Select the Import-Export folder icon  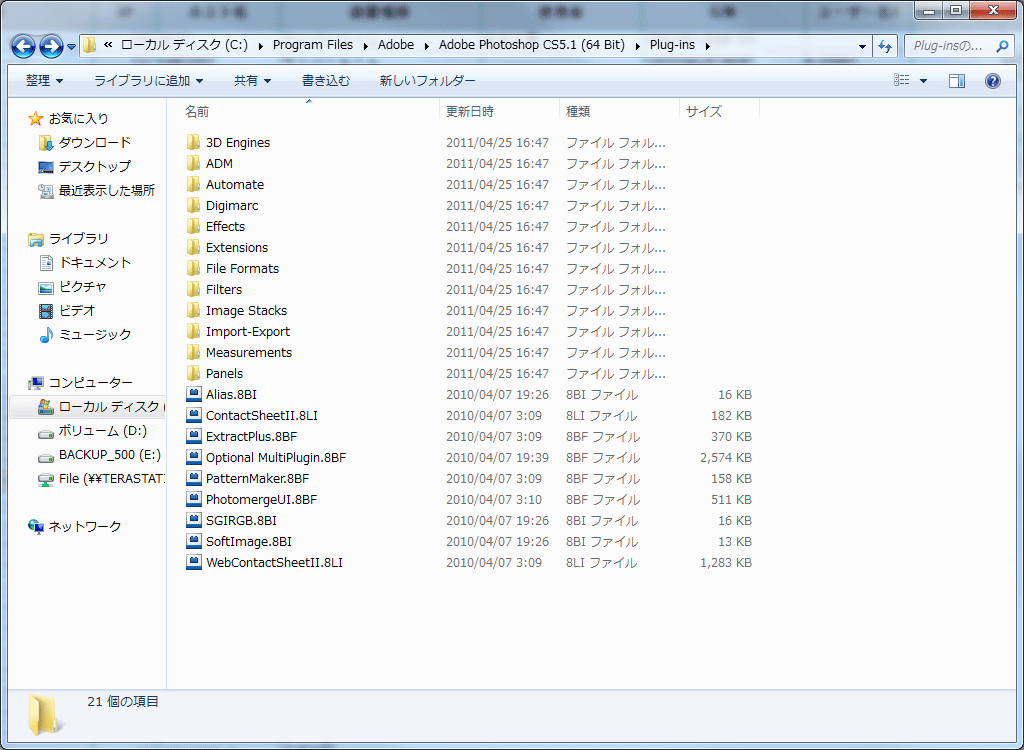193,331
